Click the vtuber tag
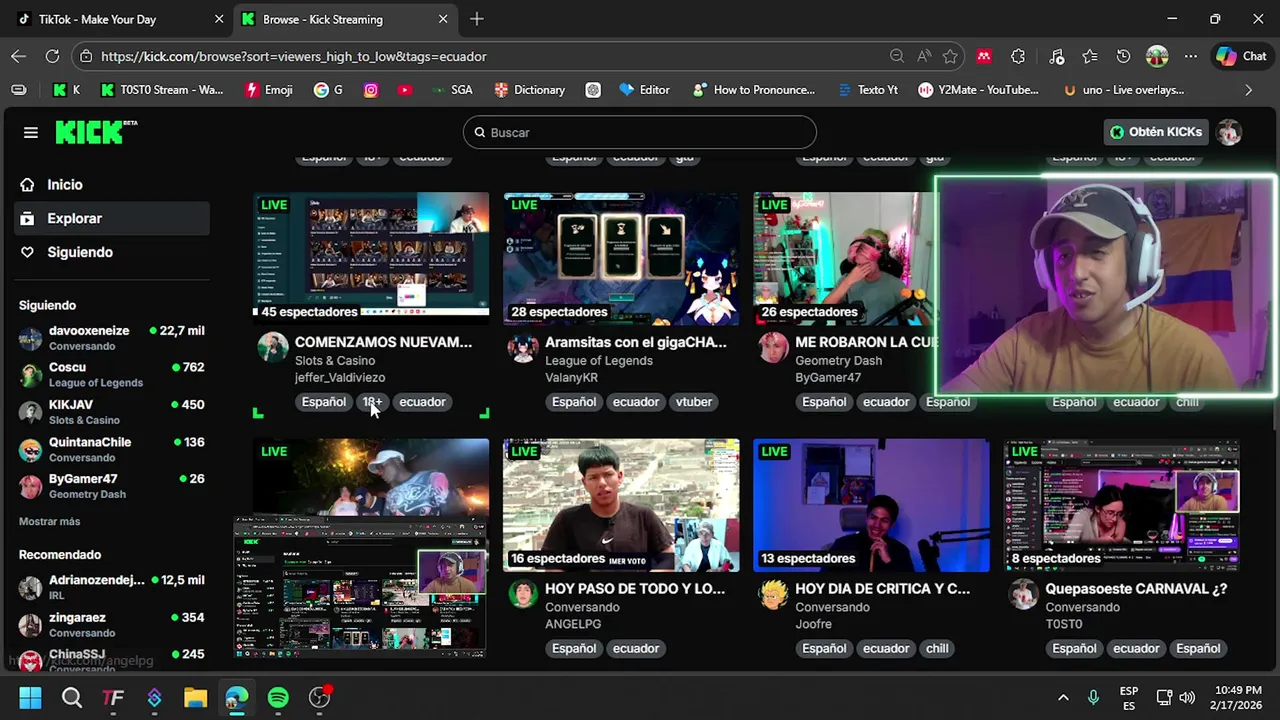 693,402
